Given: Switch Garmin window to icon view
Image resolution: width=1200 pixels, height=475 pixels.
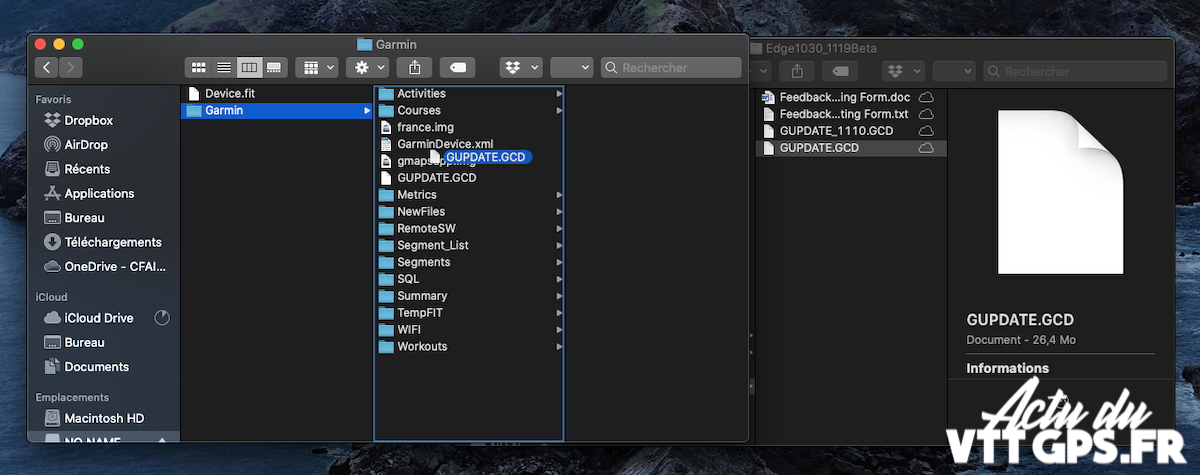Looking at the screenshot, I should [198, 68].
